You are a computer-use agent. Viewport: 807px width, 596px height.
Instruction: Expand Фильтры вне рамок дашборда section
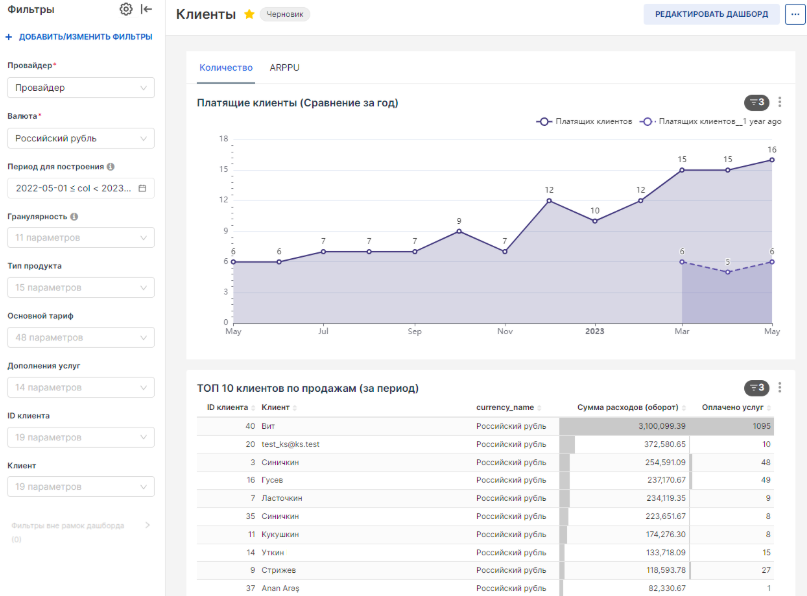[x=147, y=525]
